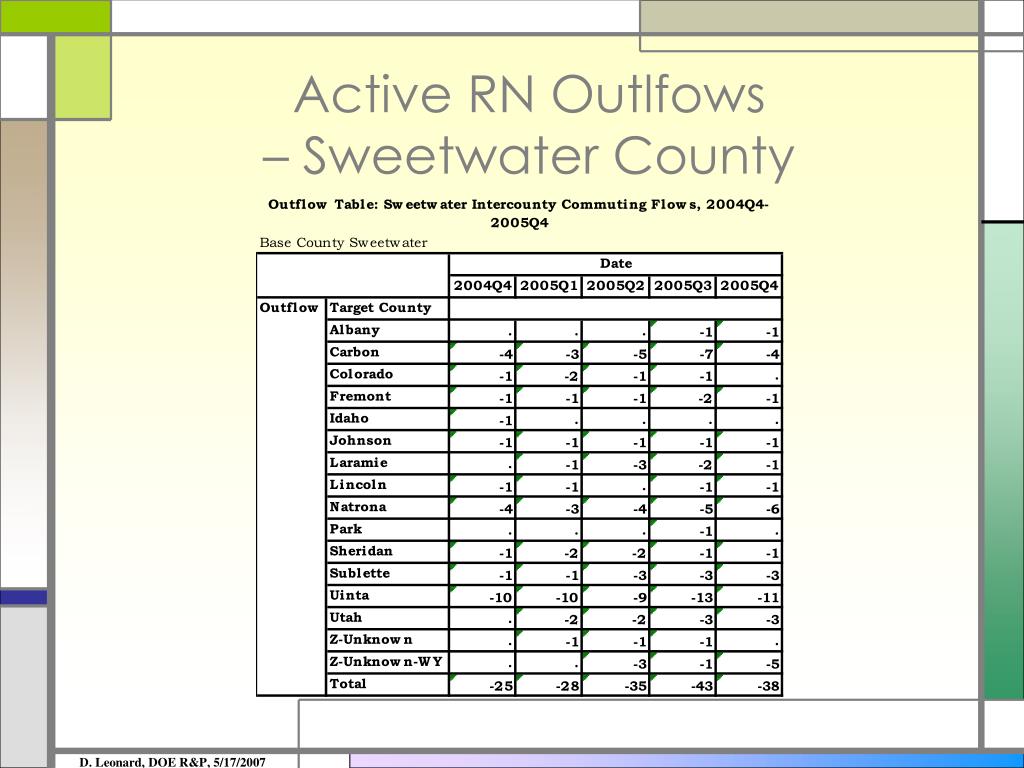Select the '2004Q4' column header

click(x=483, y=285)
